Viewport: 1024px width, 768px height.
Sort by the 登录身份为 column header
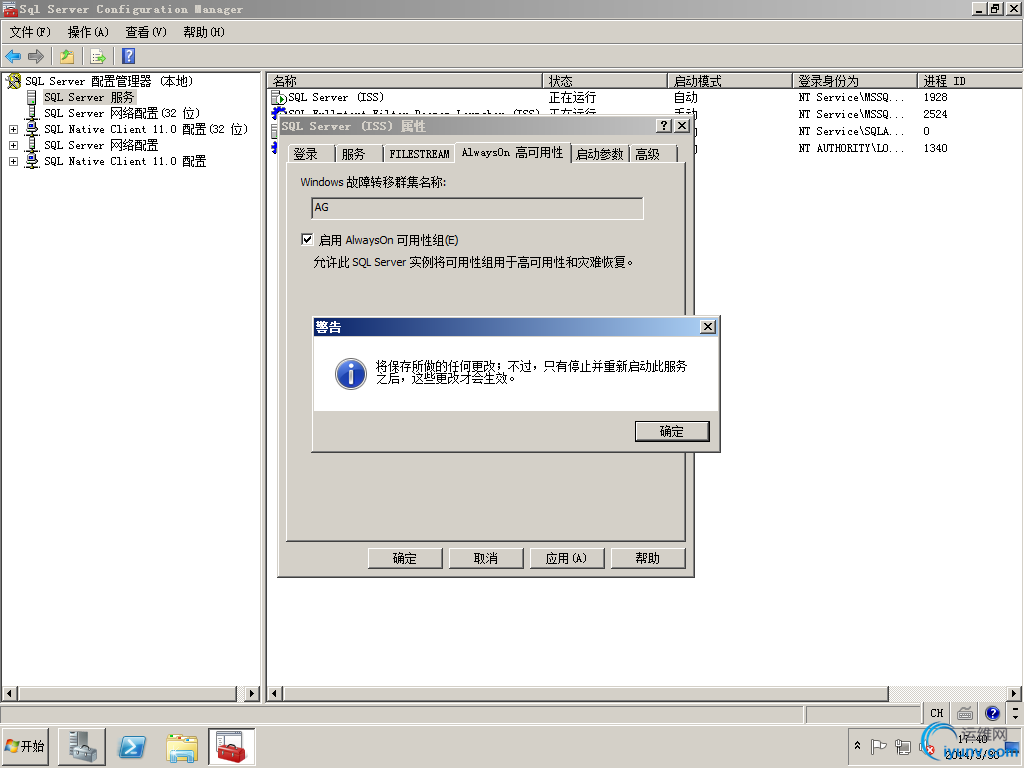855,81
